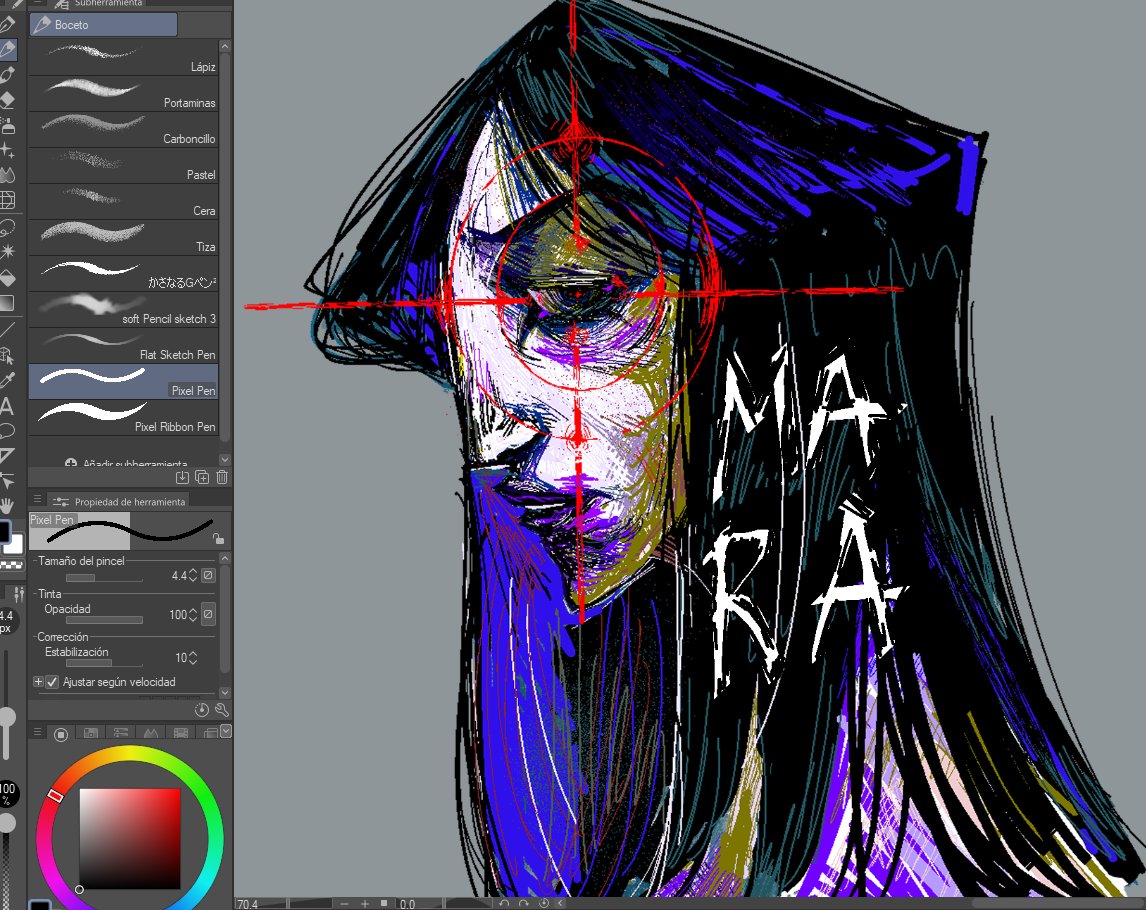This screenshot has height=910, width=1146.
Task: Toggle 'Ajustar según velocidad' checkbox
Action: coord(52,682)
